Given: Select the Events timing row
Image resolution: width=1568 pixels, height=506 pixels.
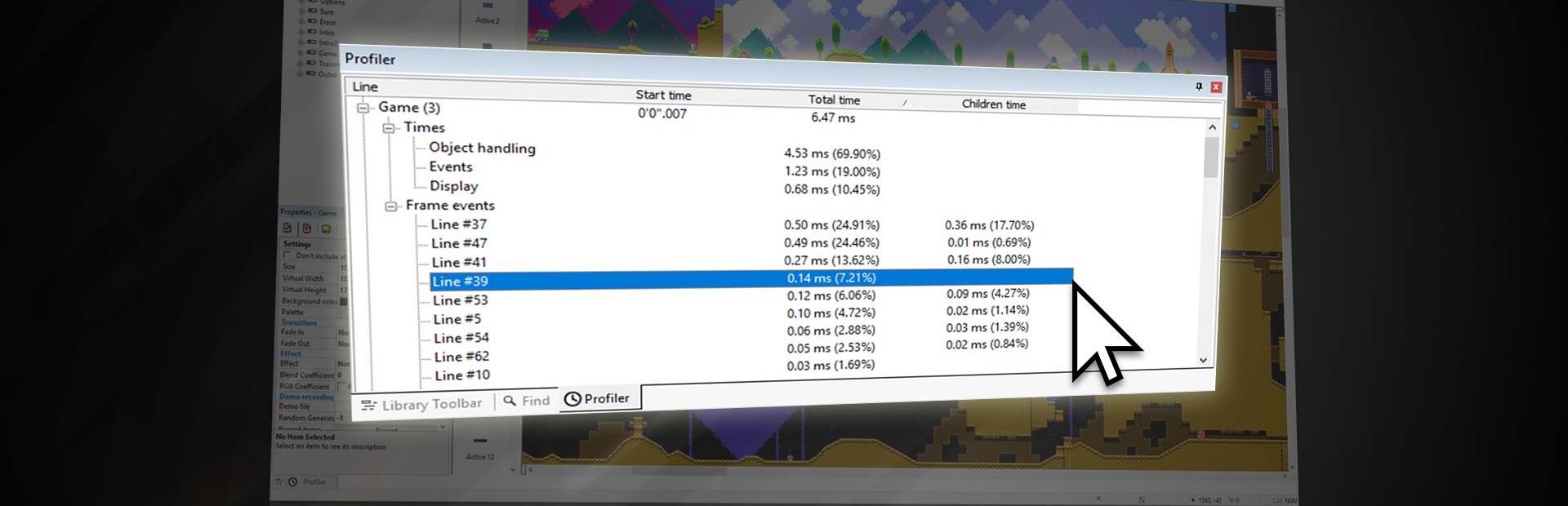Looking at the screenshot, I should click(x=451, y=166).
